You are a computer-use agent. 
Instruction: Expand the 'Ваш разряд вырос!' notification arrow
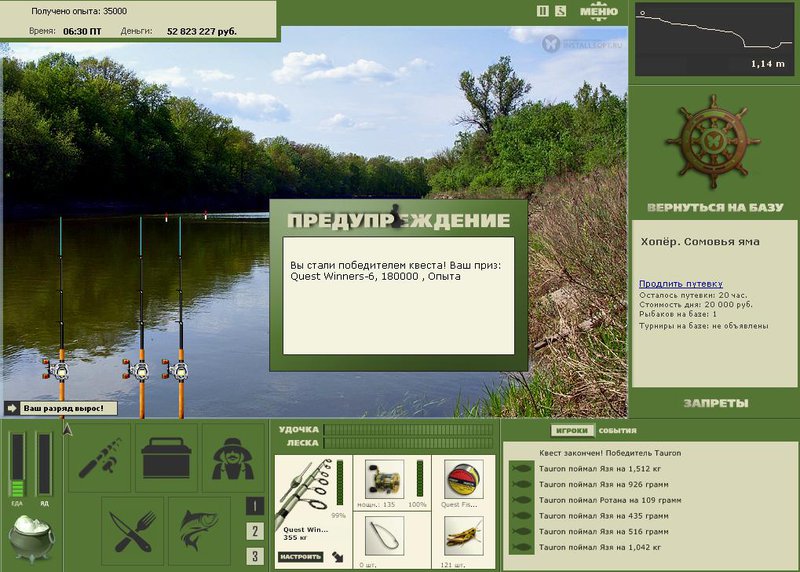12,408
